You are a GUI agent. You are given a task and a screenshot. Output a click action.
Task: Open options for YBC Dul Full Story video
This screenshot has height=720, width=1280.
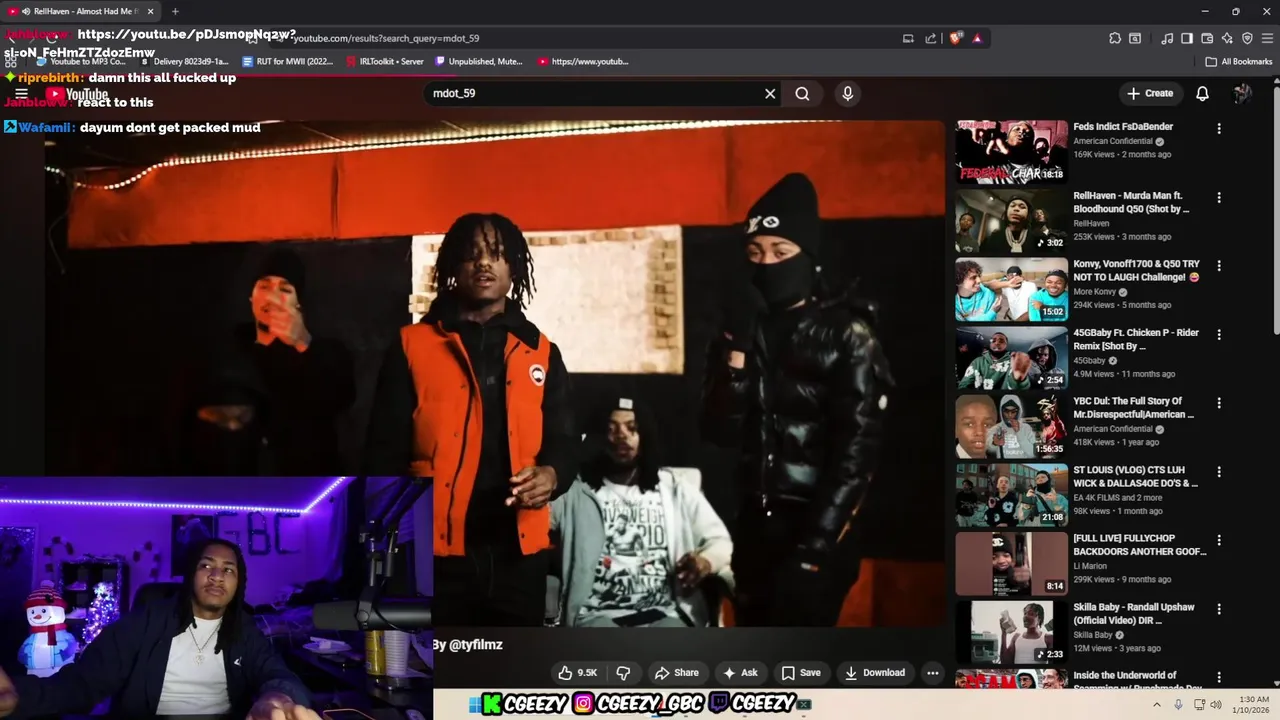coord(1219,403)
